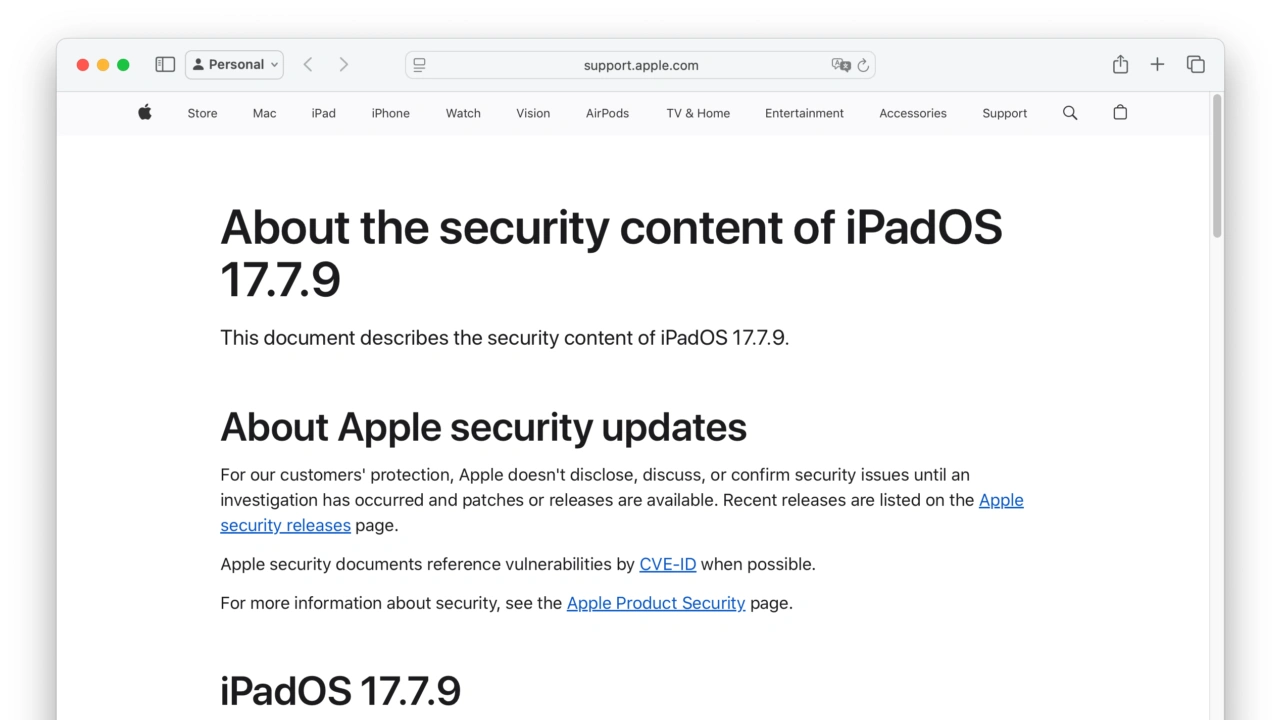
Task: Open the iPhone menu item
Action: [390, 113]
